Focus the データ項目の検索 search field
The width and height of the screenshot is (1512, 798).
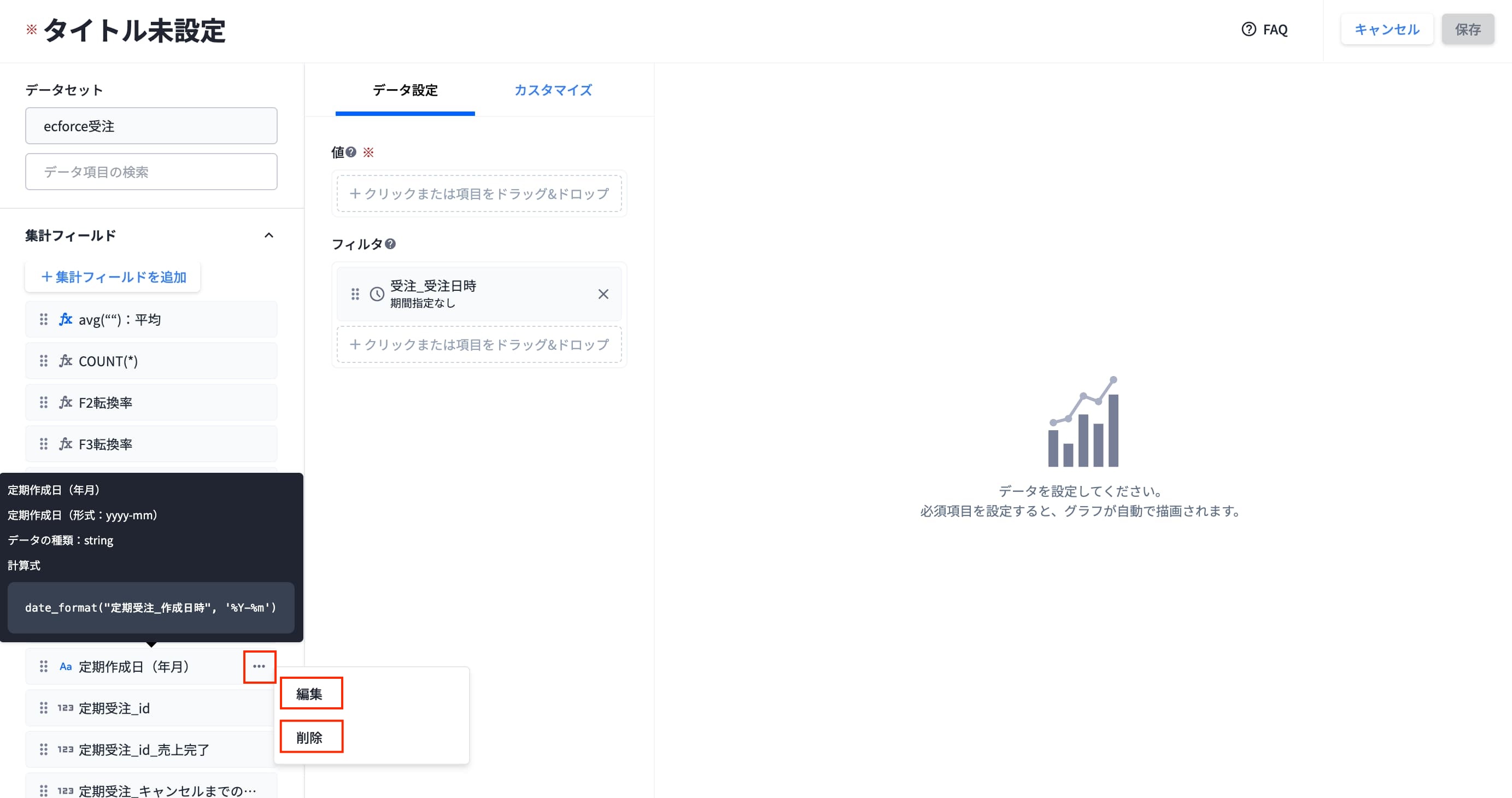click(x=151, y=171)
